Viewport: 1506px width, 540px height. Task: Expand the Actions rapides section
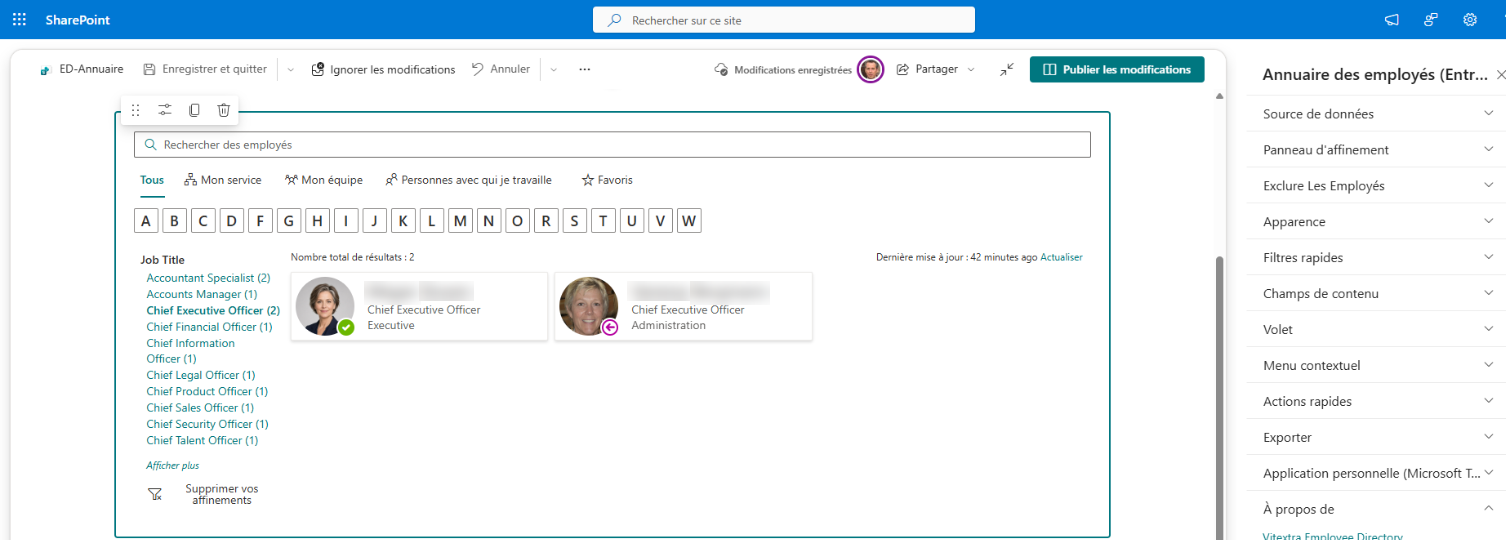click(x=1377, y=402)
